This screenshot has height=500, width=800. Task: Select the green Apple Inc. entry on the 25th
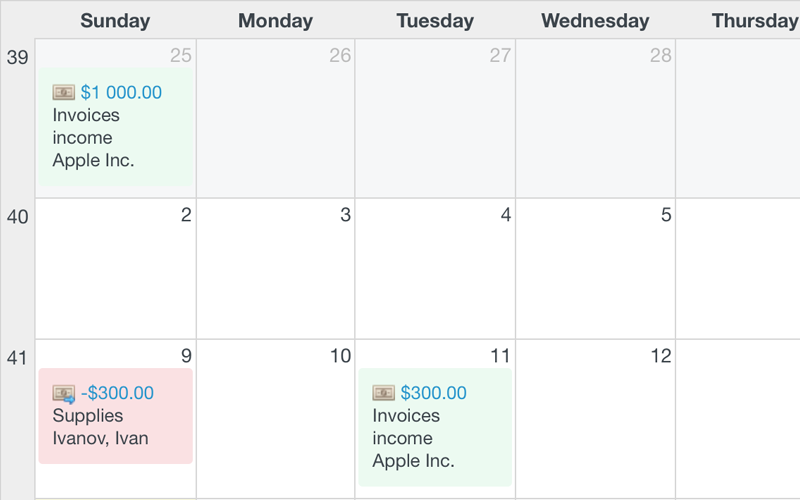pyautogui.click(x=116, y=127)
